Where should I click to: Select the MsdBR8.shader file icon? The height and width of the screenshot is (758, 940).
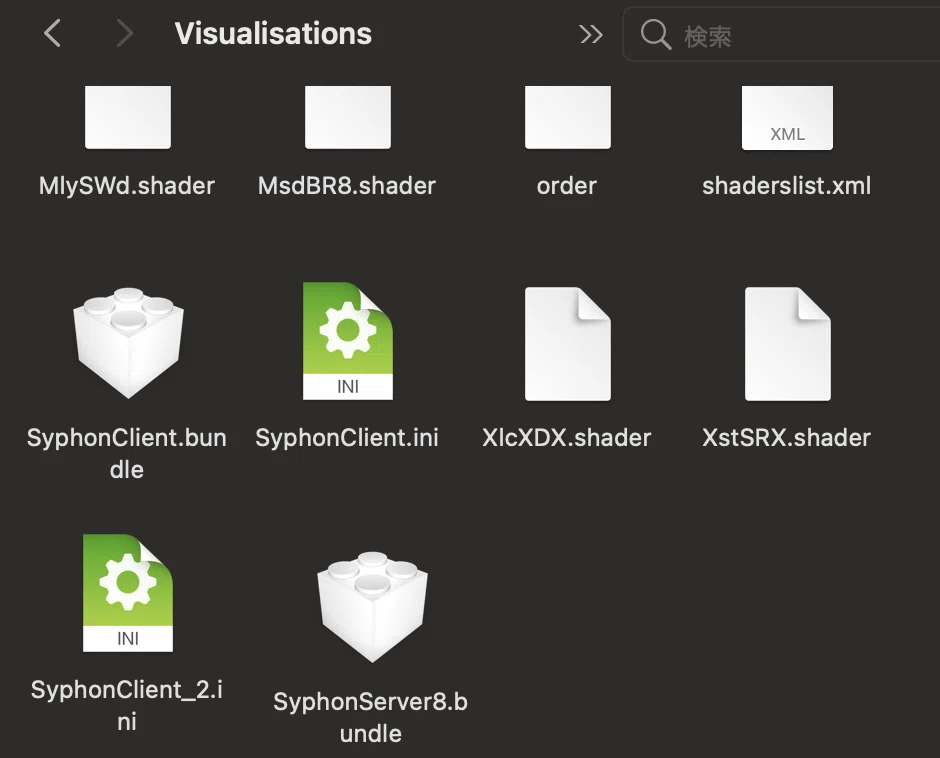tap(348, 117)
